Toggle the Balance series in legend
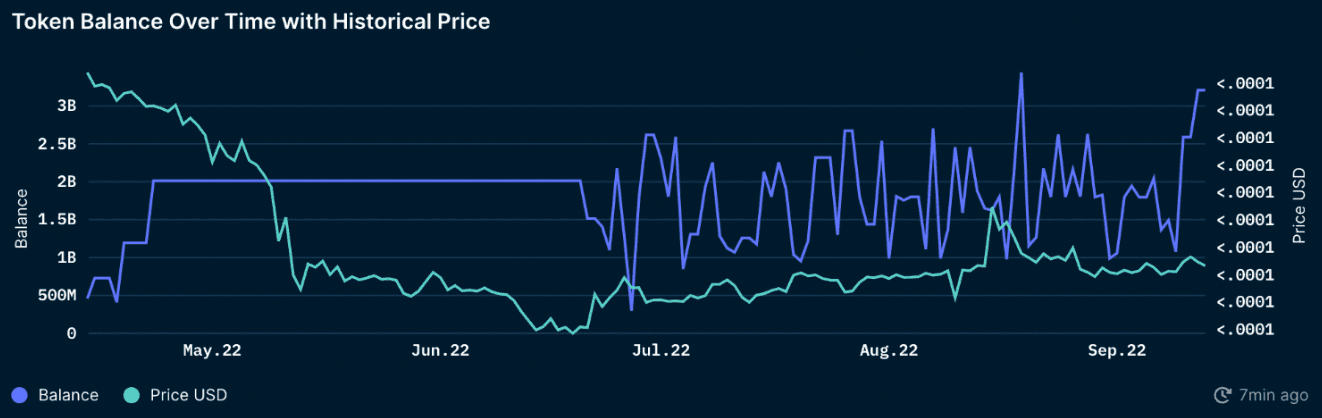The height and width of the screenshot is (418, 1322). 56,395
